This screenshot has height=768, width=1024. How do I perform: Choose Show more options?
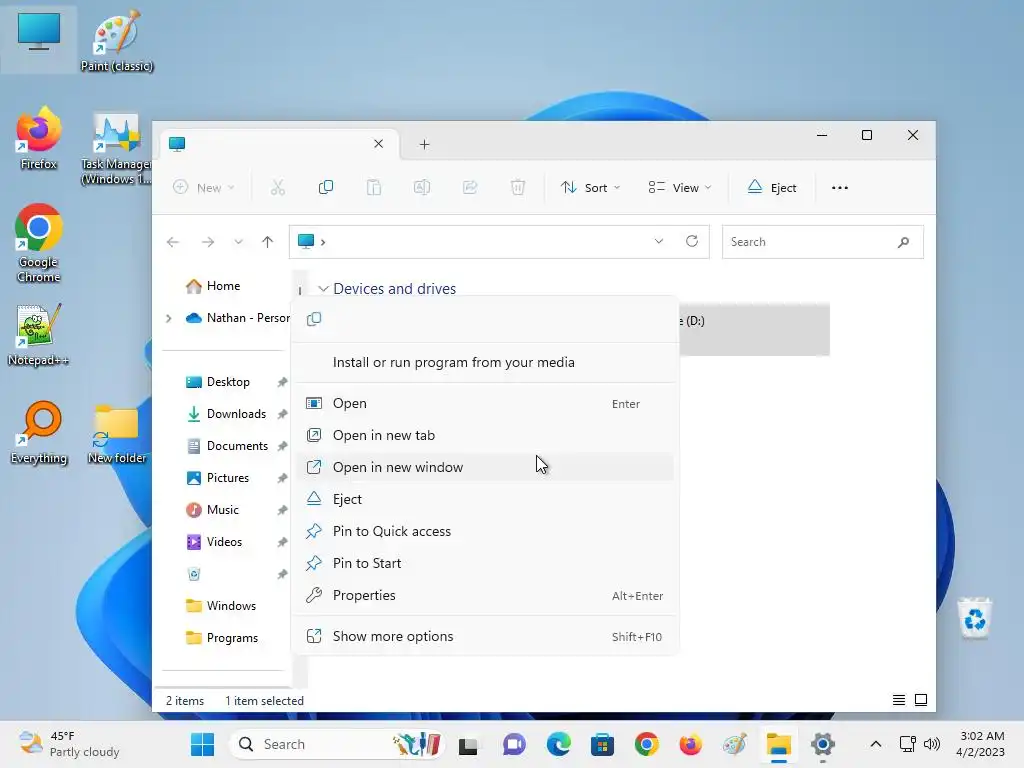[x=485, y=637]
